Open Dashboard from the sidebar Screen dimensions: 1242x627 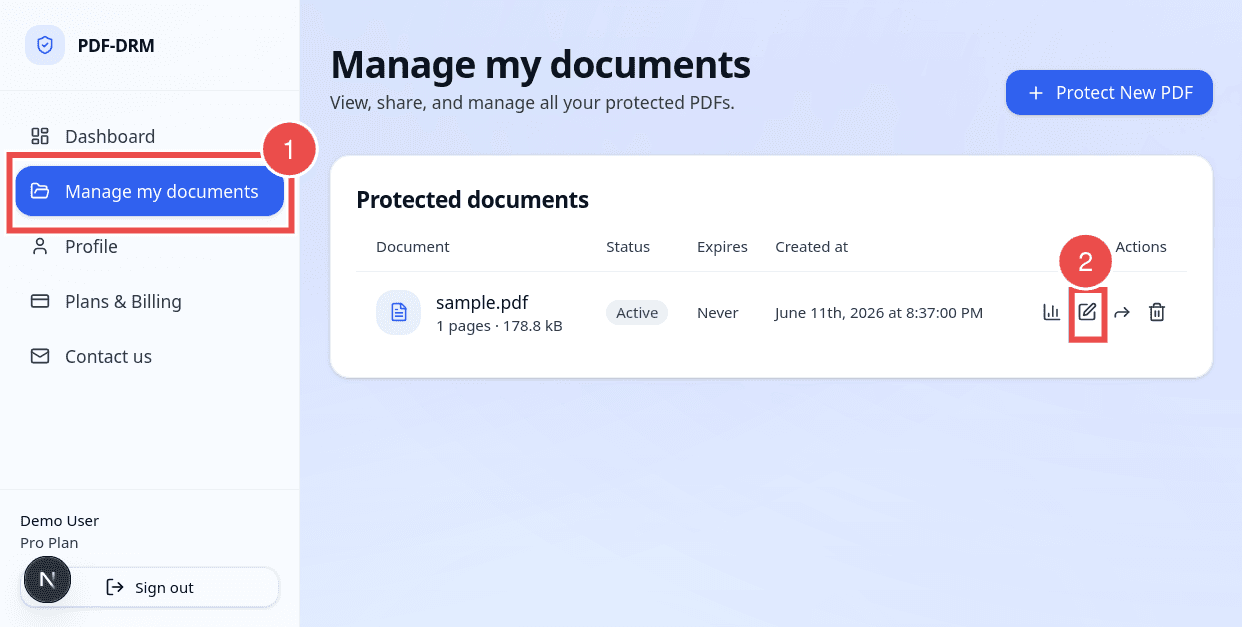150,136
